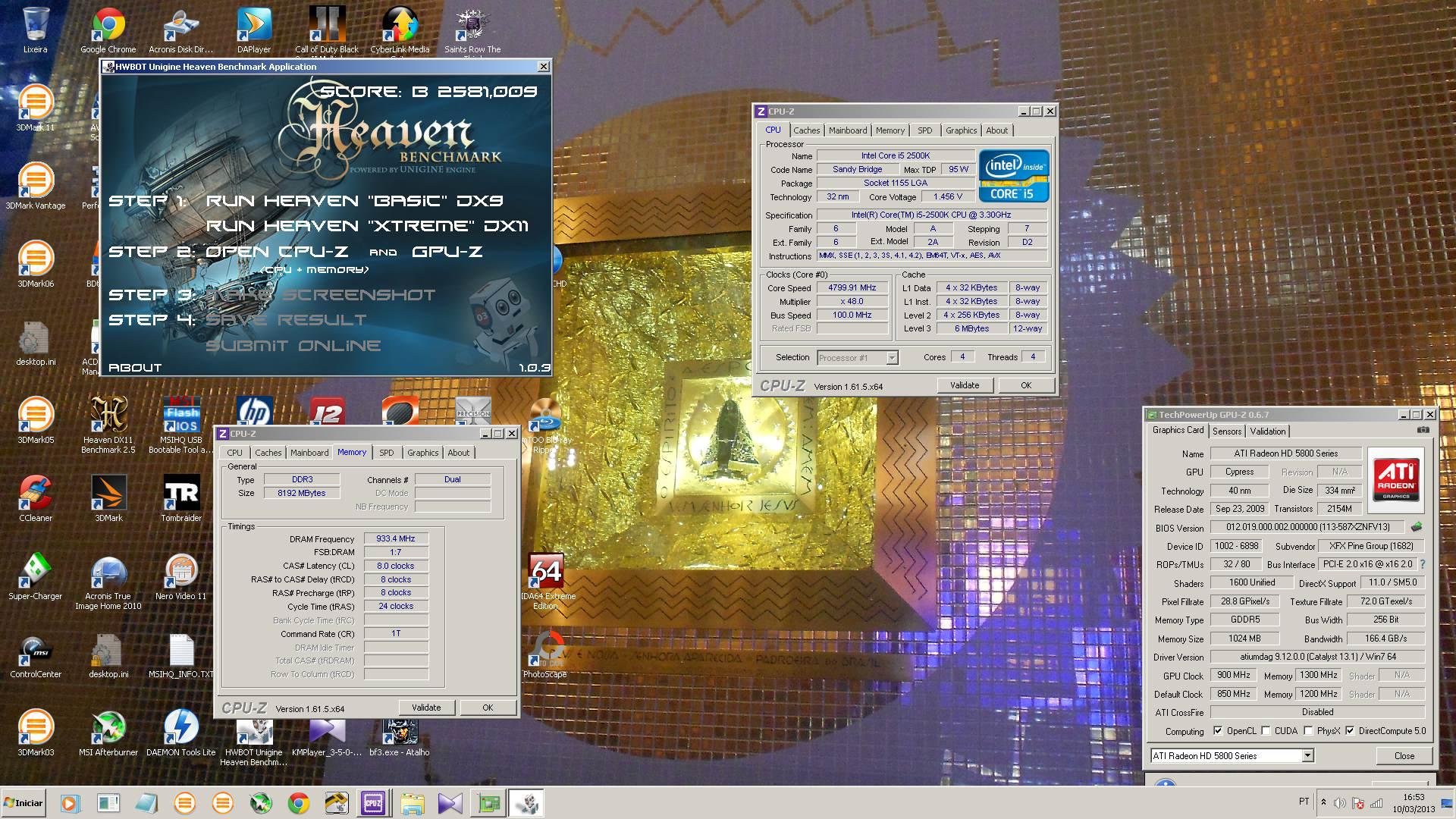Click CPU-Z taskbar button
1456x819 pixels.
click(373, 803)
